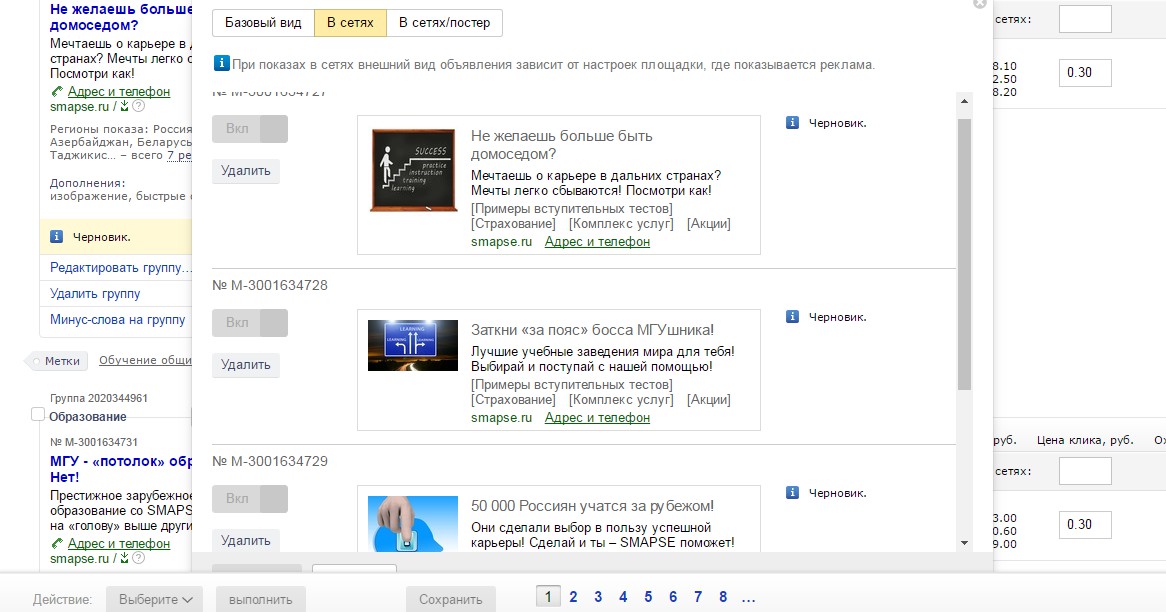Click the draft info icon for ad M-3001634729
This screenshot has width=1166, height=612.
click(793, 493)
